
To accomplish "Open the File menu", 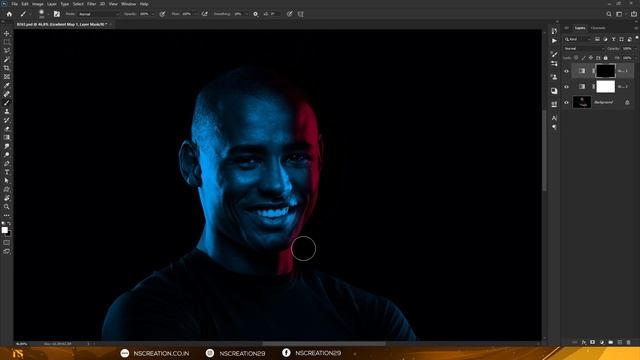I will 14,4.
